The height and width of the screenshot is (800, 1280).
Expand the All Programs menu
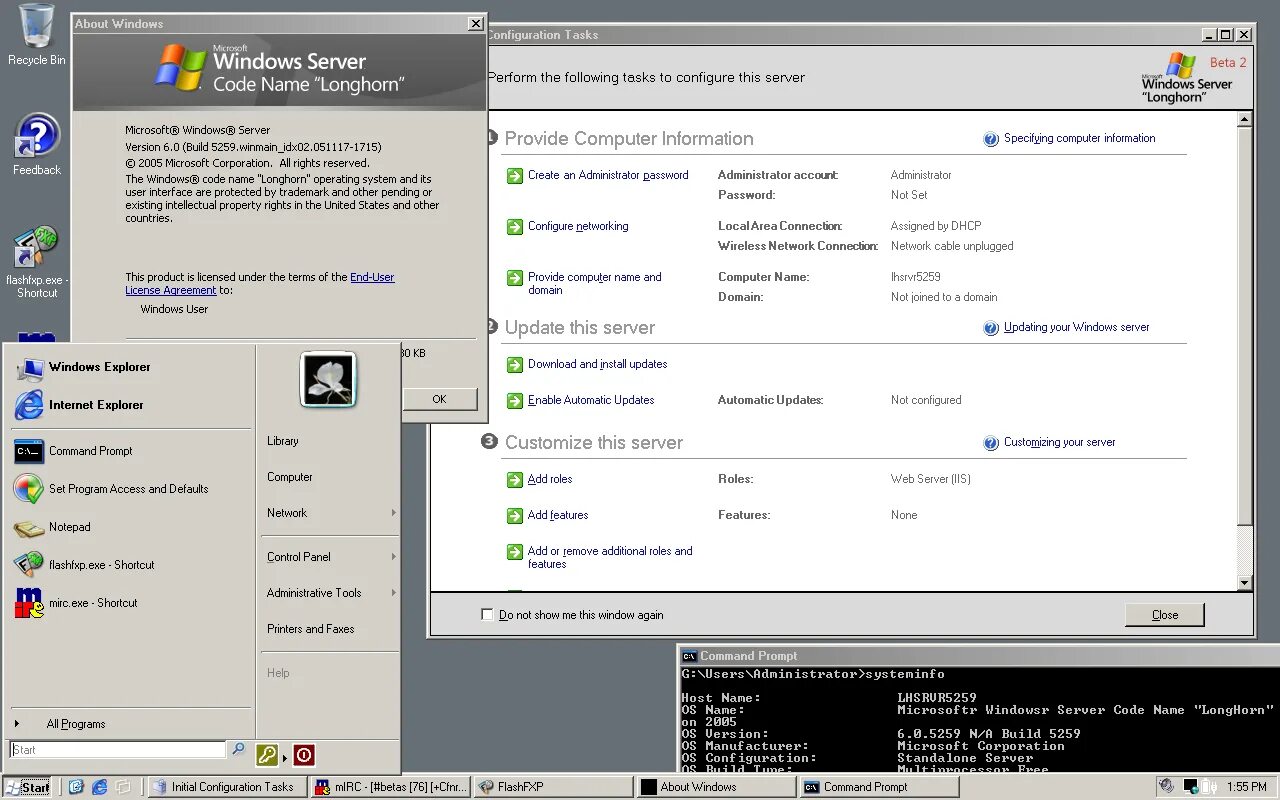coord(75,723)
